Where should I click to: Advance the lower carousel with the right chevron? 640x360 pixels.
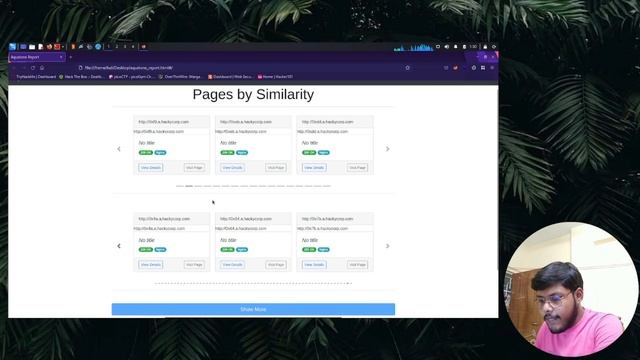387,246
